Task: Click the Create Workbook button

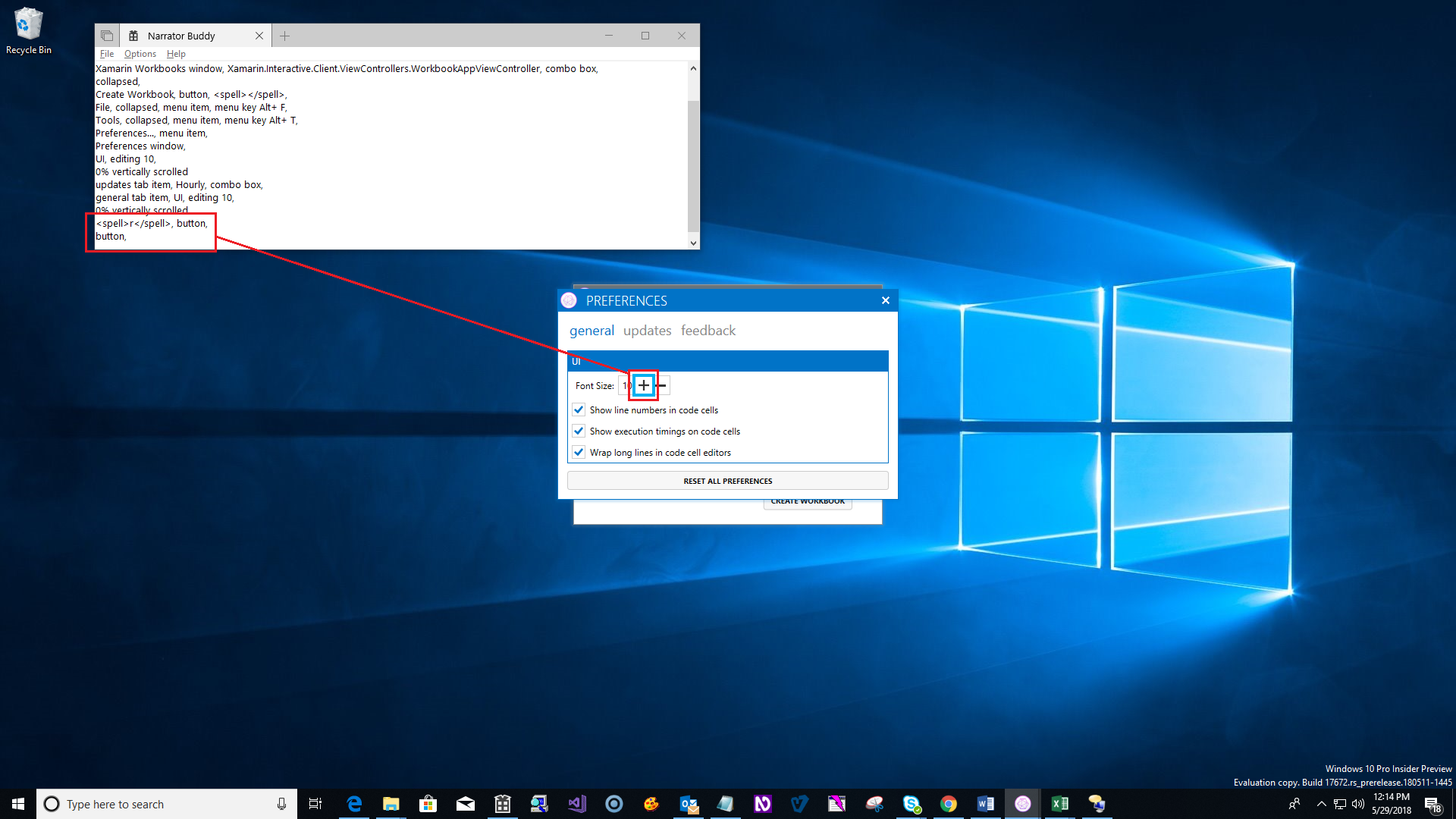Action: (807, 502)
